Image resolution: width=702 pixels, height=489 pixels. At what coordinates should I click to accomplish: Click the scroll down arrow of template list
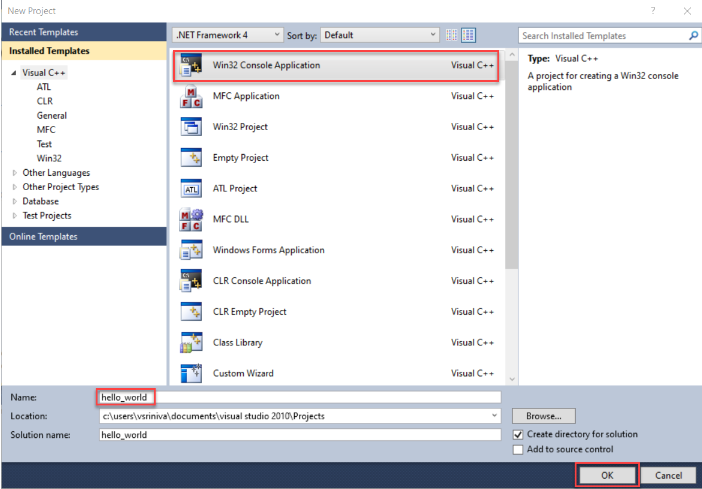pos(512,379)
